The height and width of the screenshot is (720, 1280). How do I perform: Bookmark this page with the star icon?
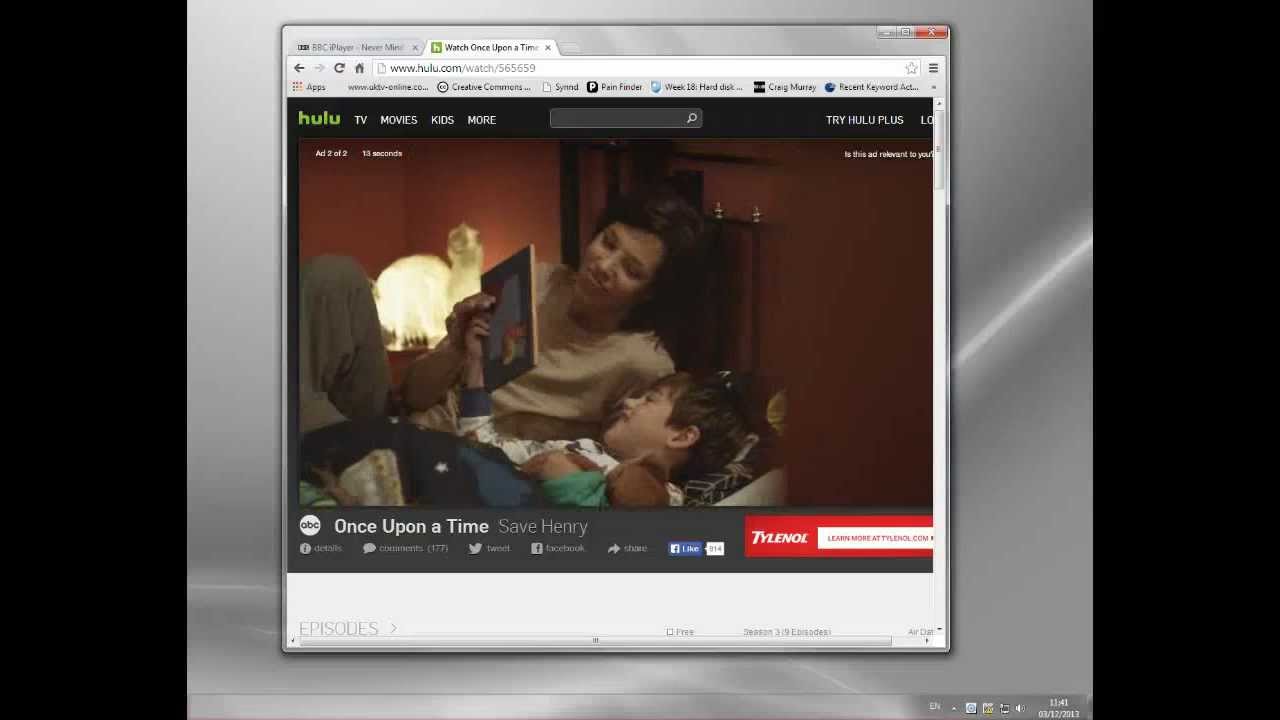[x=911, y=68]
